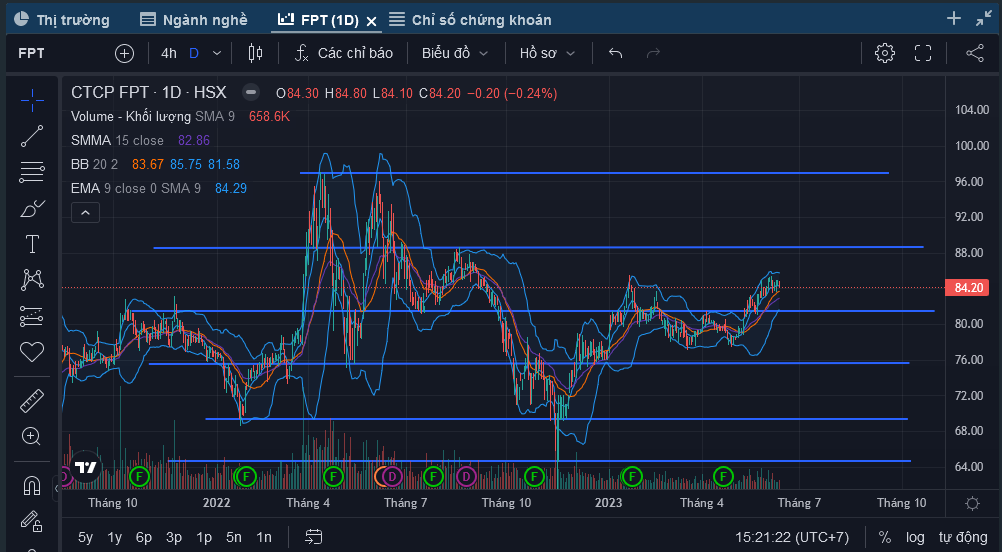The image size is (1002, 552).
Task: Expand the timeframe interval dropdown arrow
Action: [x=217, y=54]
